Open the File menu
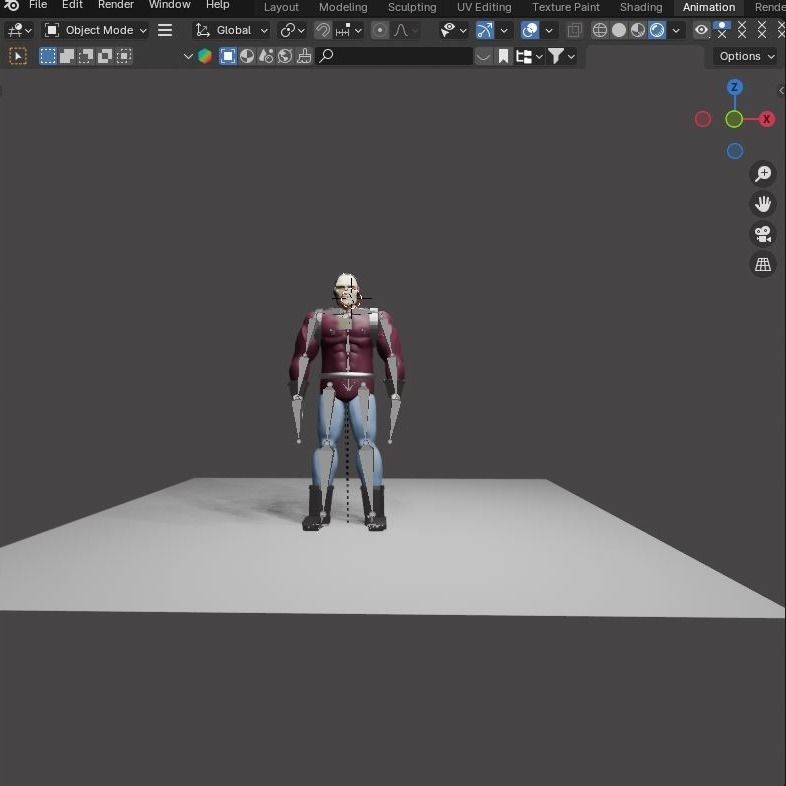Viewport: 786px width, 786px height. pos(38,5)
